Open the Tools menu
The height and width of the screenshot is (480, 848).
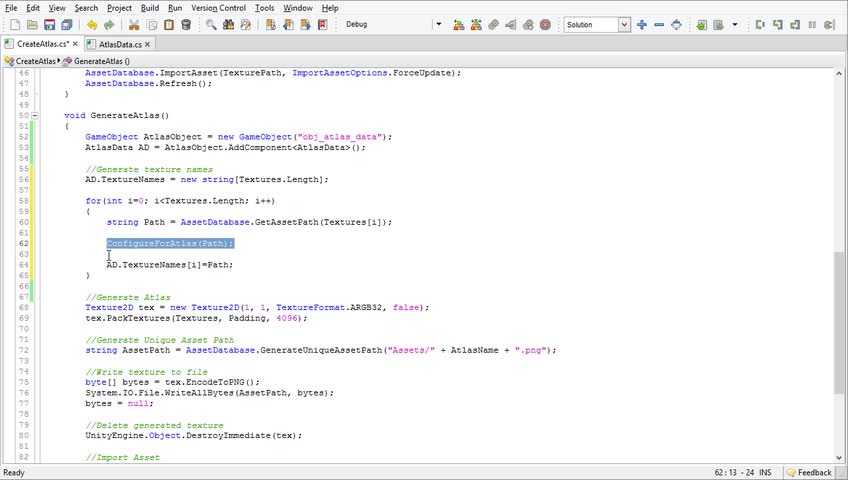[264, 8]
